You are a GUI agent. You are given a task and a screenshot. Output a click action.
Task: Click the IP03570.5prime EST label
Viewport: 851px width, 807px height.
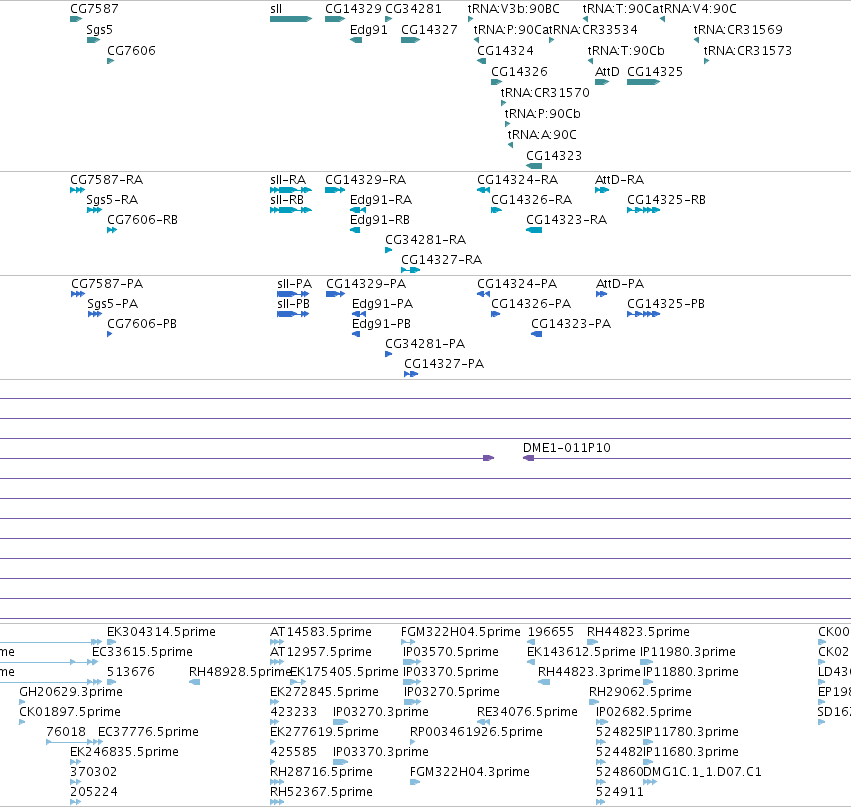click(x=451, y=652)
